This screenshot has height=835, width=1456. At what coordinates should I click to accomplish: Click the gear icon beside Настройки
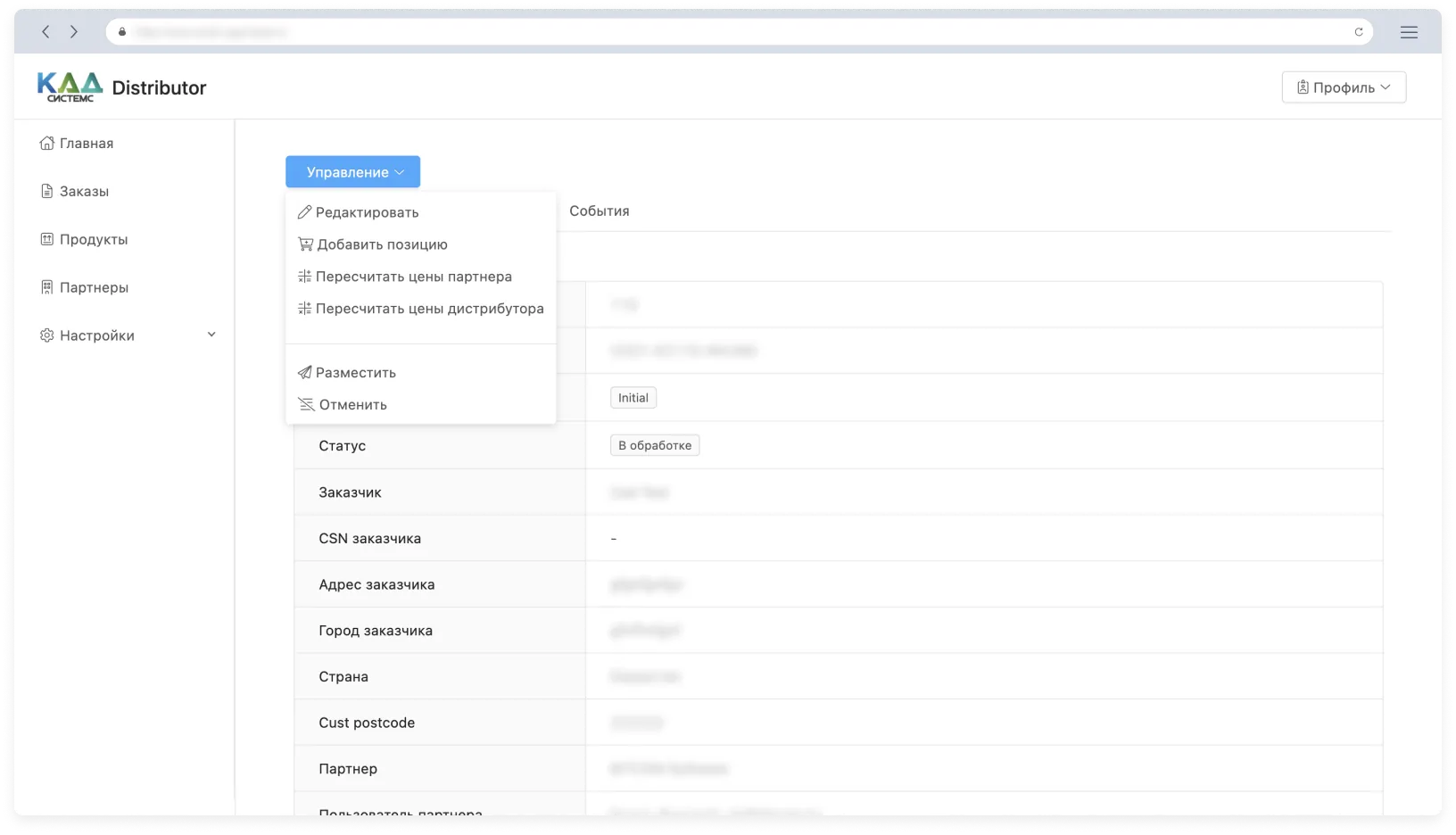pyautogui.click(x=46, y=335)
